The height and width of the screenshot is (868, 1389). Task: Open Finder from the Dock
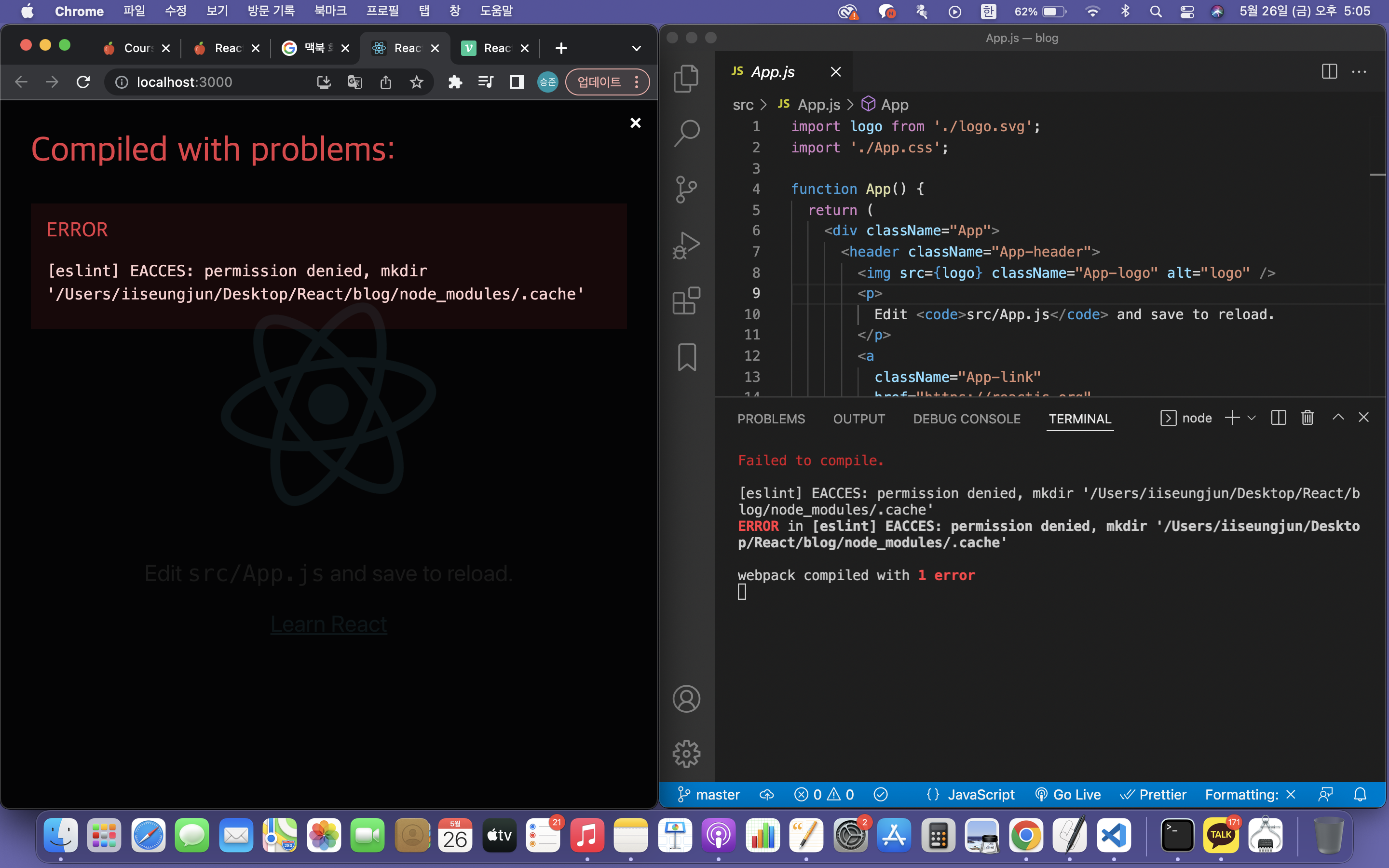(60, 835)
